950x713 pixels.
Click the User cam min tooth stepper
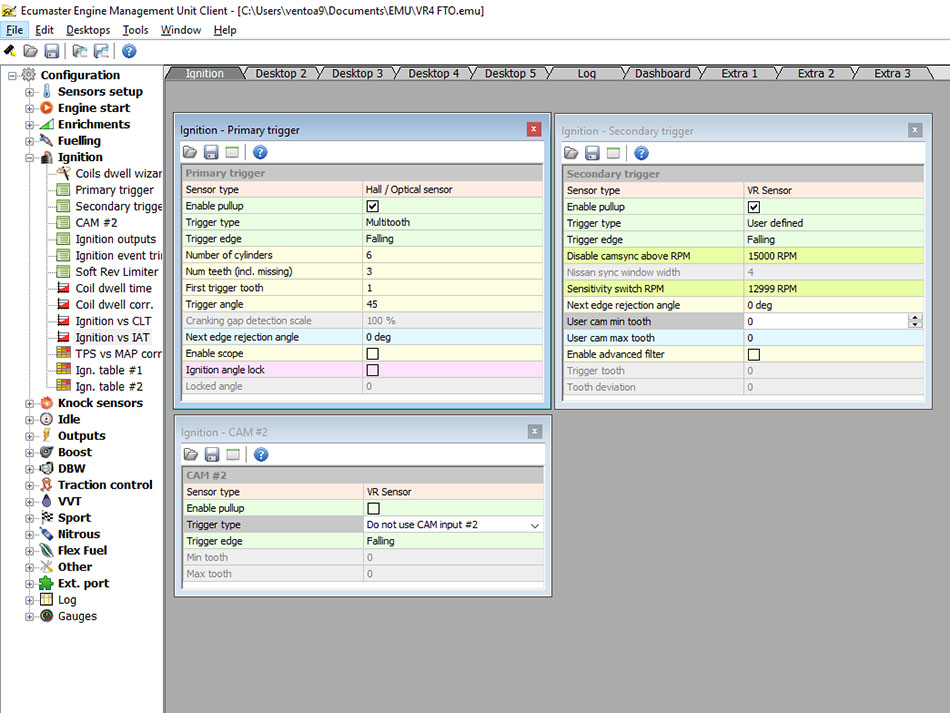[915, 322]
